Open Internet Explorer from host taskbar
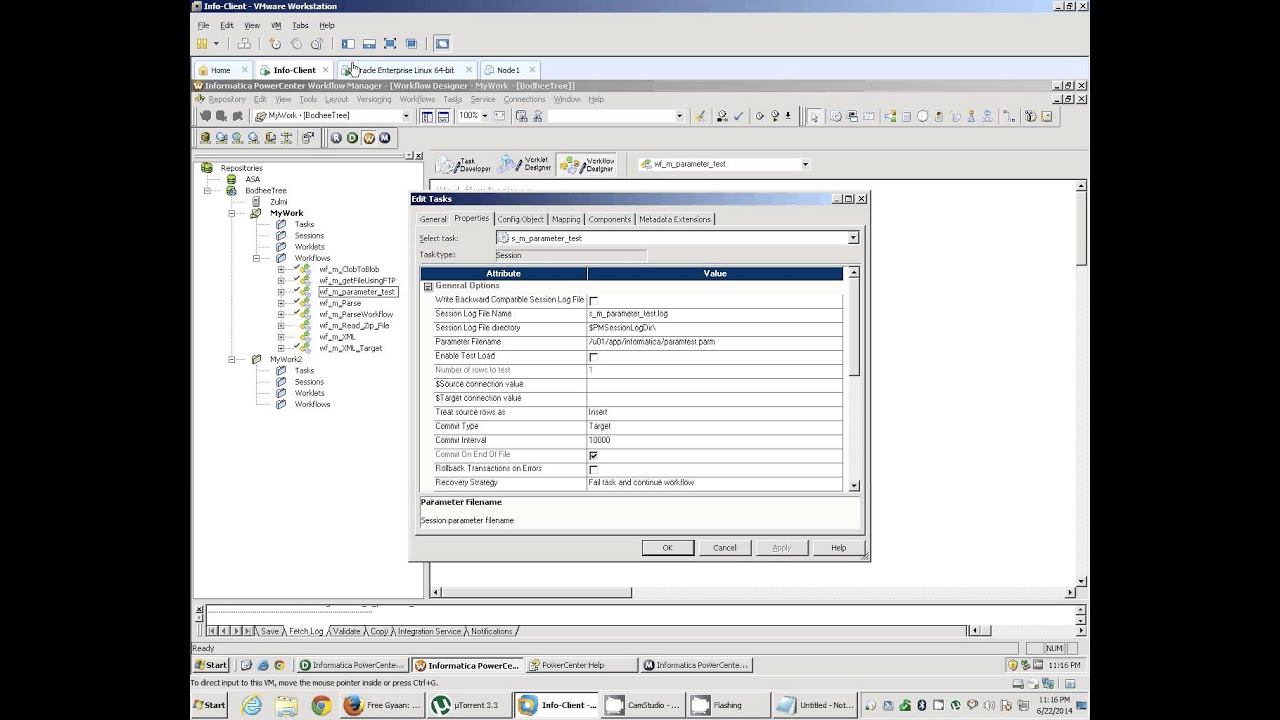Image resolution: width=1280 pixels, height=720 pixels. pyautogui.click(x=251, y=705)
